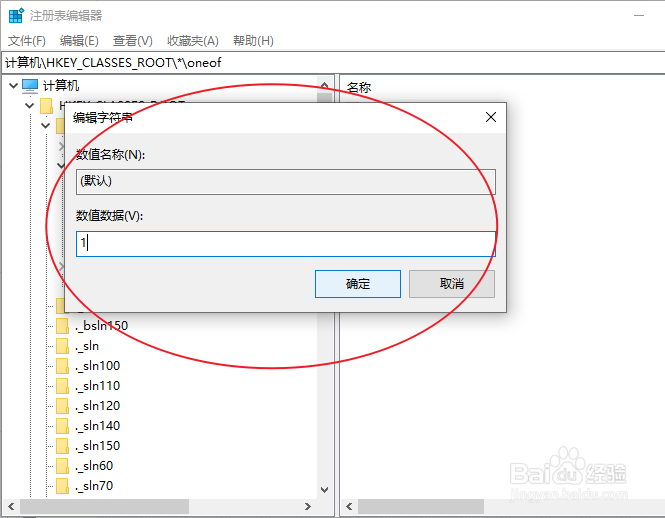Select the ._sln120 key
This screenshot has height=518, width=665.
pos(98,406)
